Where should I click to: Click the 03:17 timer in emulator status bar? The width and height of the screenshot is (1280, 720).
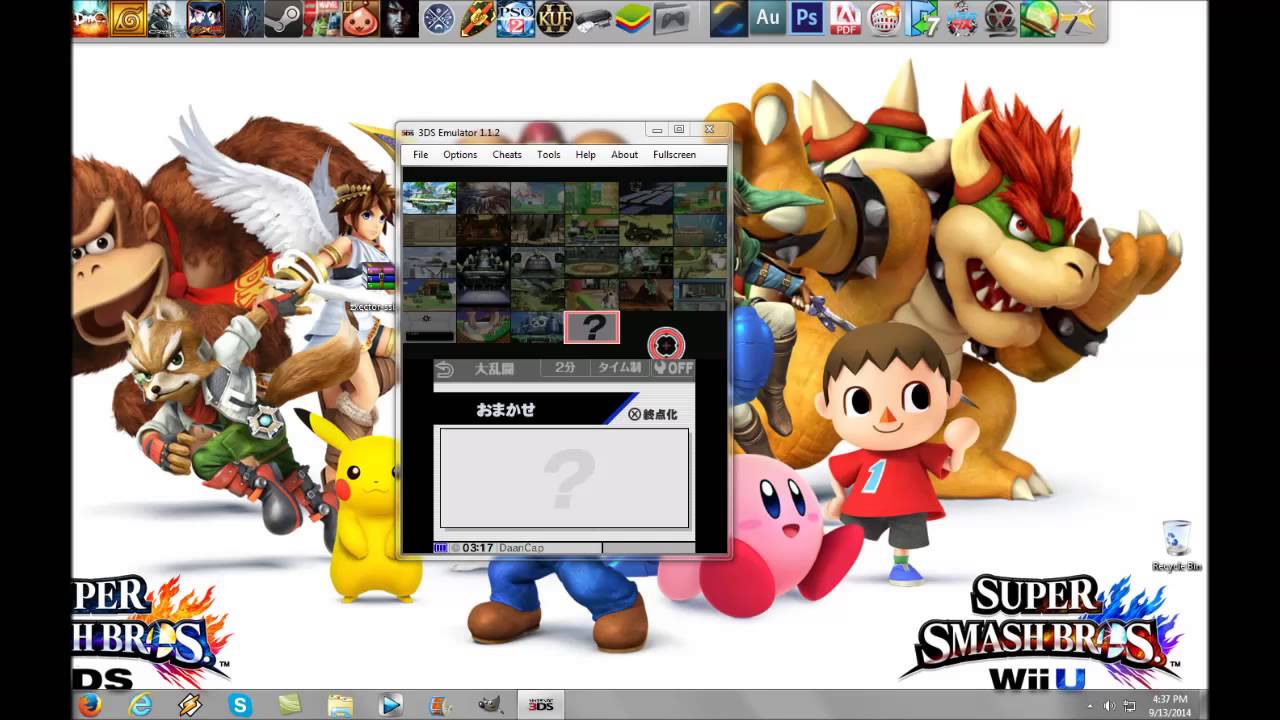tap(478, 548)
